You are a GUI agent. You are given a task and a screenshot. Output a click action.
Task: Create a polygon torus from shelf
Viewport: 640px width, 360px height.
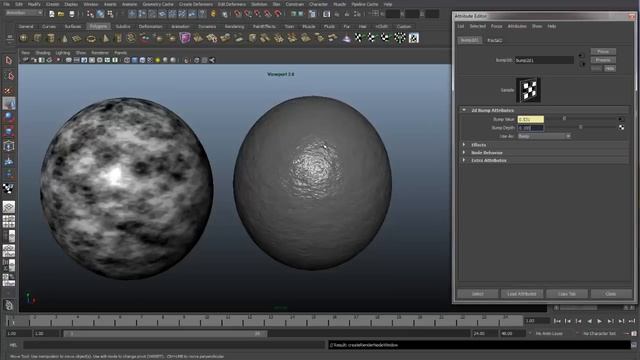[x=91, y=38]
